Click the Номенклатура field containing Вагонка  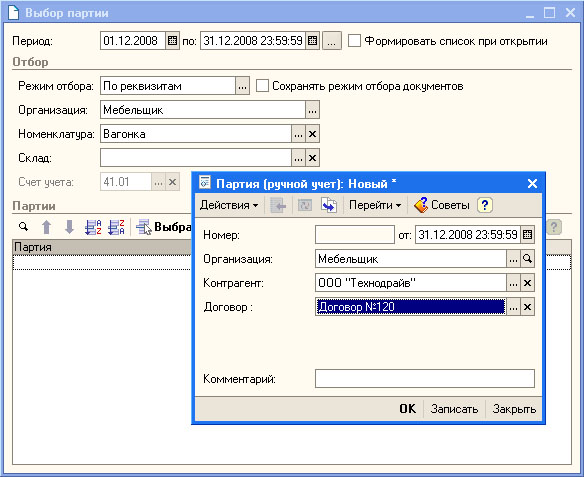tap(196, 134)
